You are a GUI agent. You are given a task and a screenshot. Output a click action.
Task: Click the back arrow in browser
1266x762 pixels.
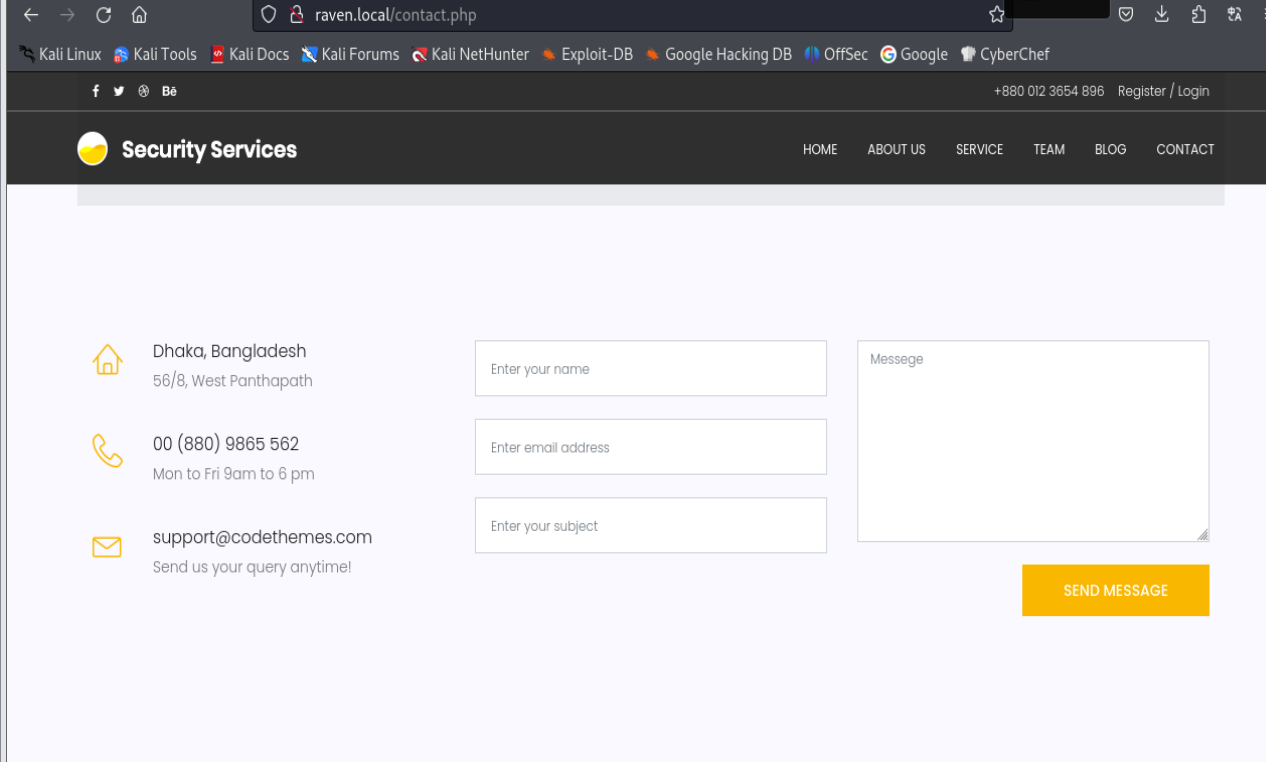31,15
